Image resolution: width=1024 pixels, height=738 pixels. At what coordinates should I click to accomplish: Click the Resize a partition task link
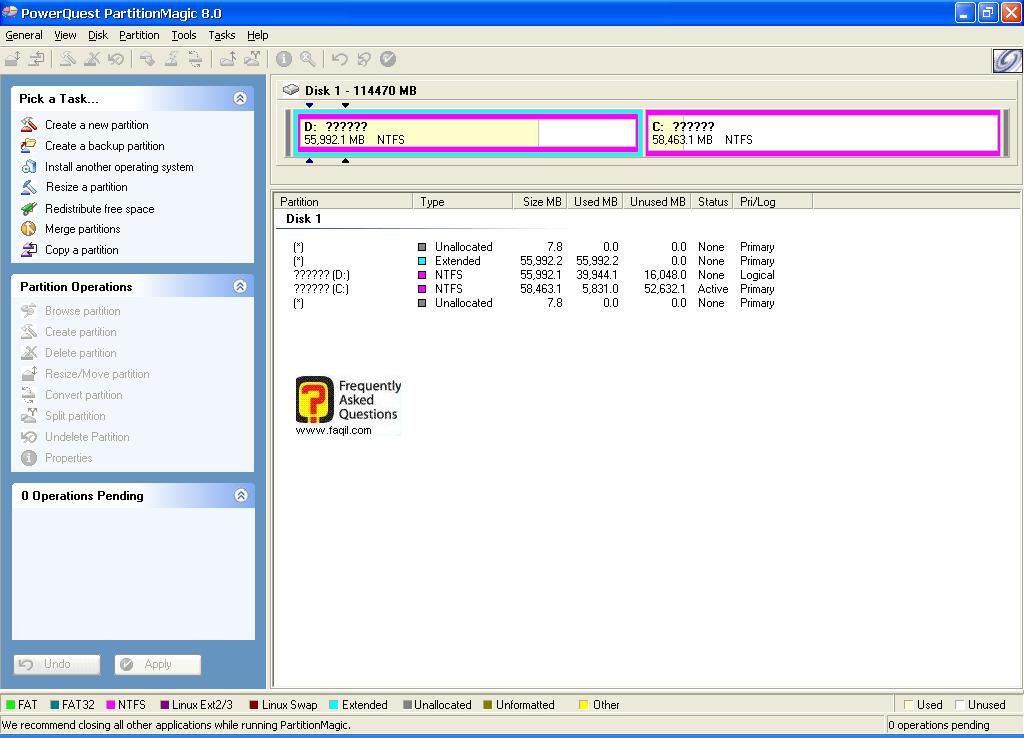[87, 187]
